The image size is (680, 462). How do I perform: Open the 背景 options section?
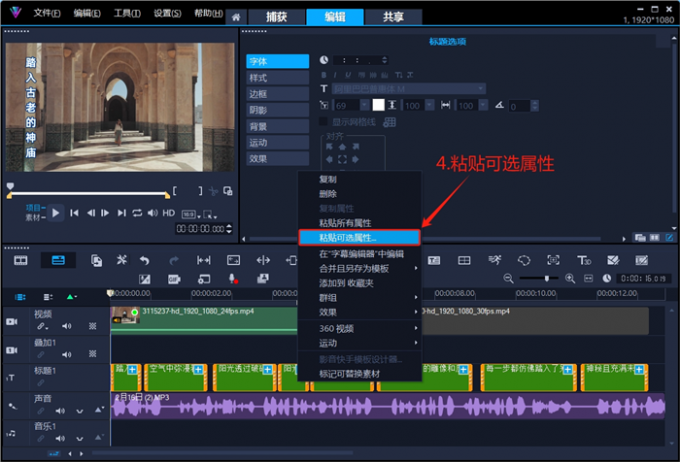click(278, 127)
